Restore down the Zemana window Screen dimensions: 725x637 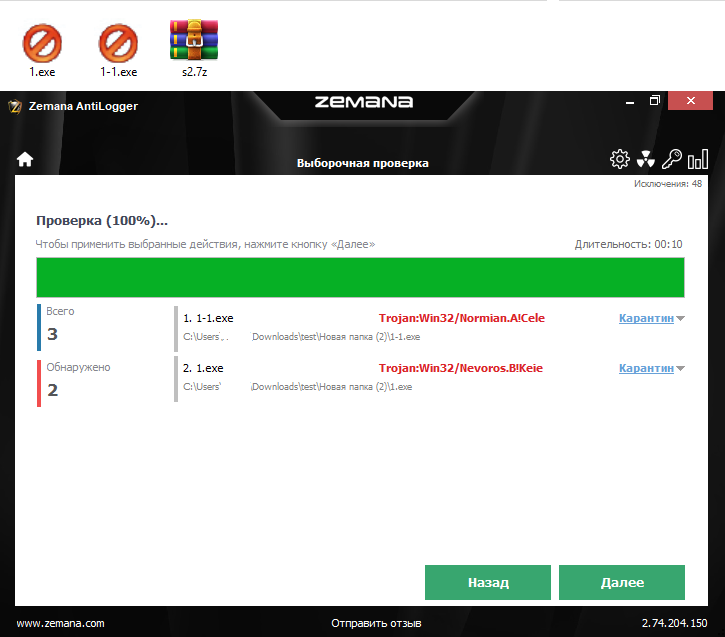pos(655,100)
